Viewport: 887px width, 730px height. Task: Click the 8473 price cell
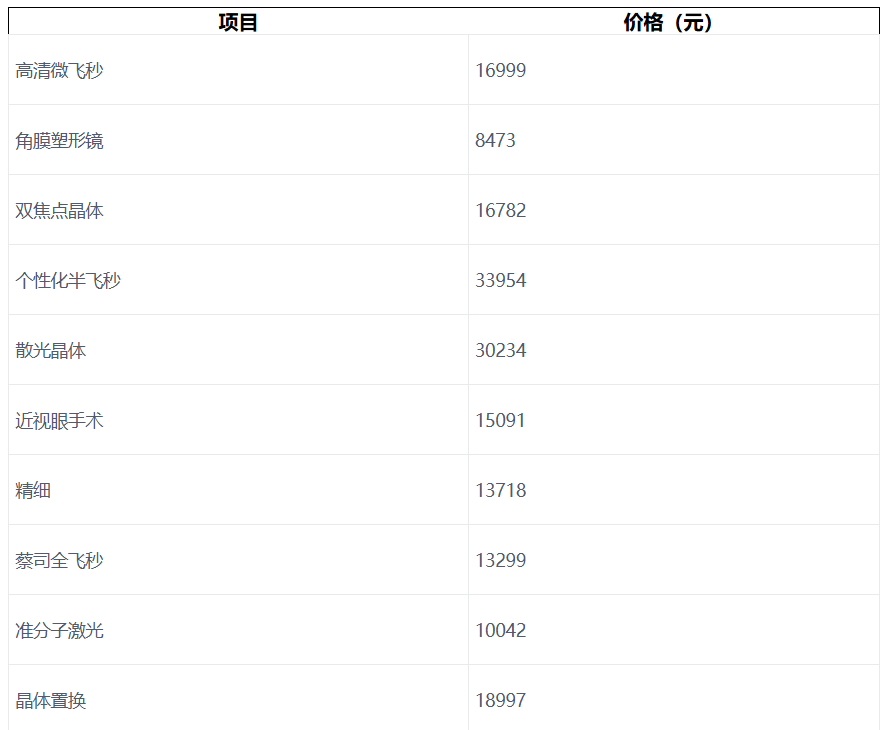pos(495,140)
